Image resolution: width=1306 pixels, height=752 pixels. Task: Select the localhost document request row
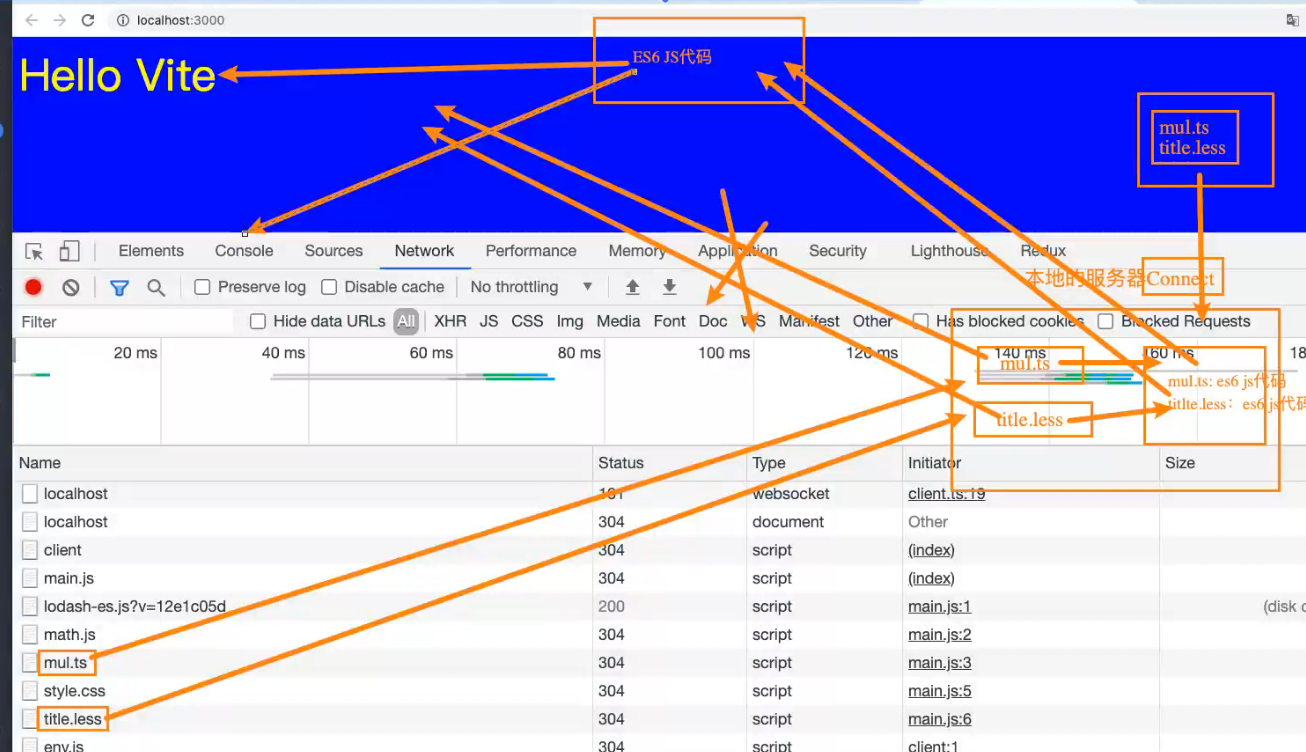[659, 522]
